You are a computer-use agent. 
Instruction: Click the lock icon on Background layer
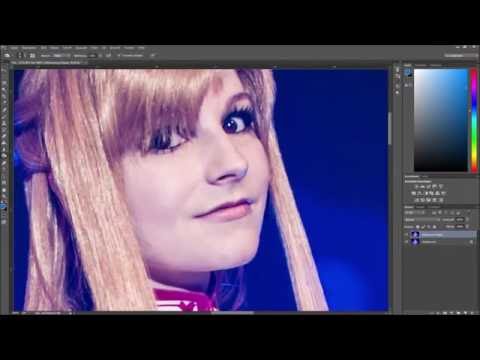point(471,242)
